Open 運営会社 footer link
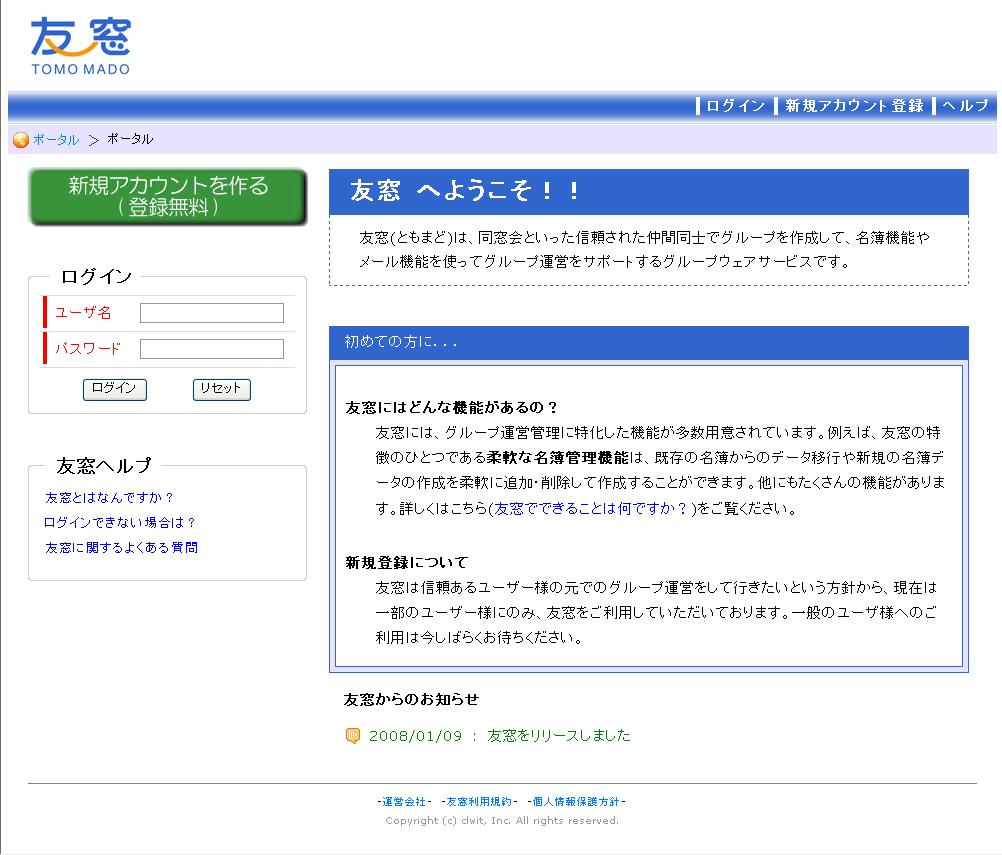 point(404,801)
